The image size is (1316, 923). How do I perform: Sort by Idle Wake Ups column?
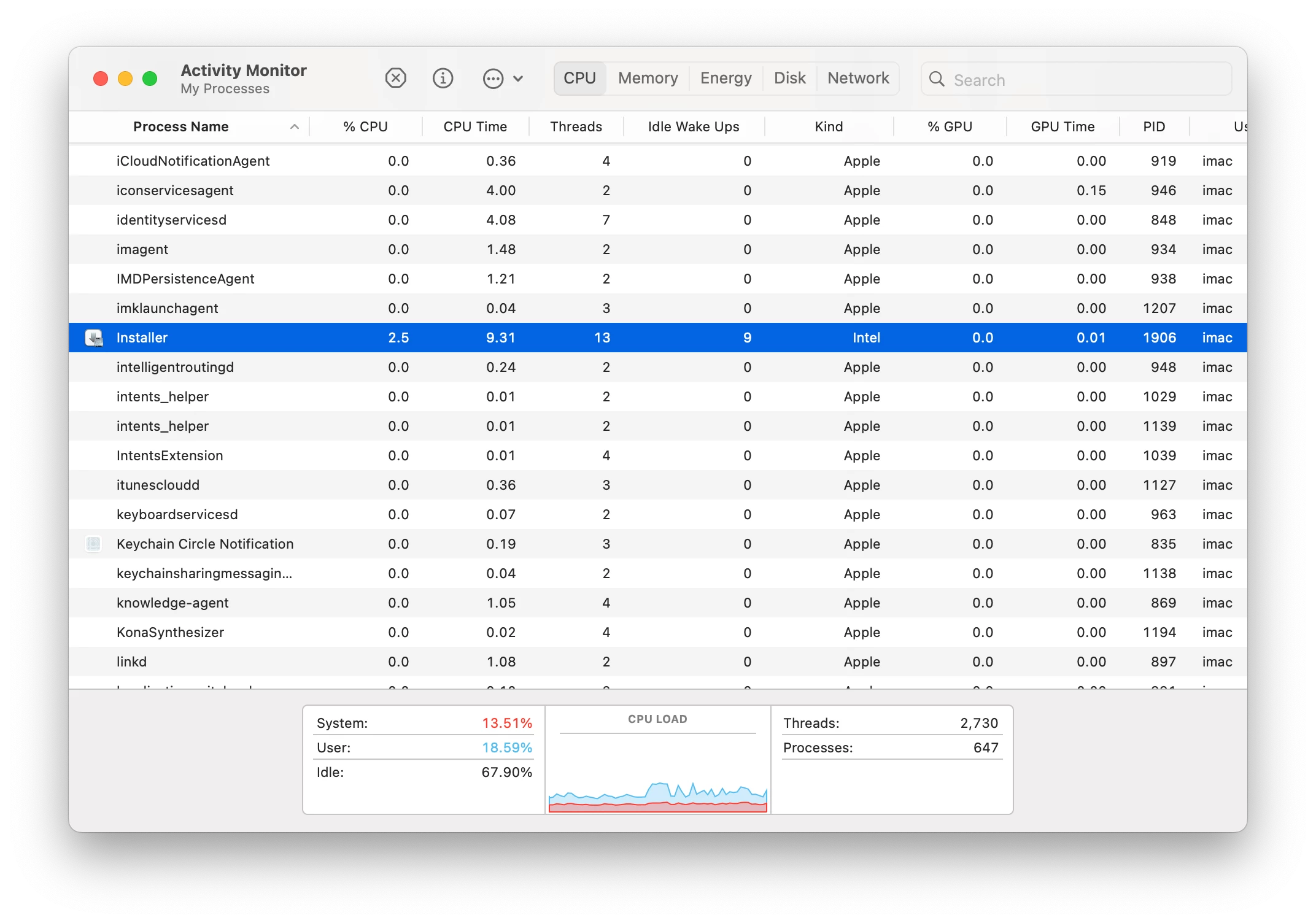click(693, 126)
